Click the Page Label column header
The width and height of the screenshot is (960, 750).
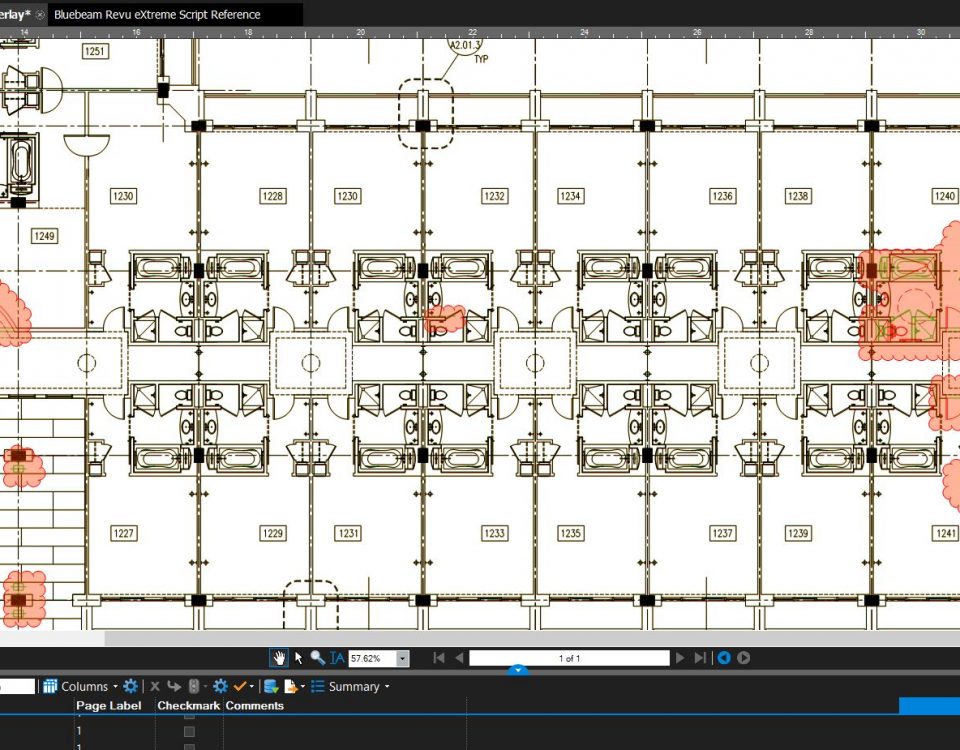110,706
